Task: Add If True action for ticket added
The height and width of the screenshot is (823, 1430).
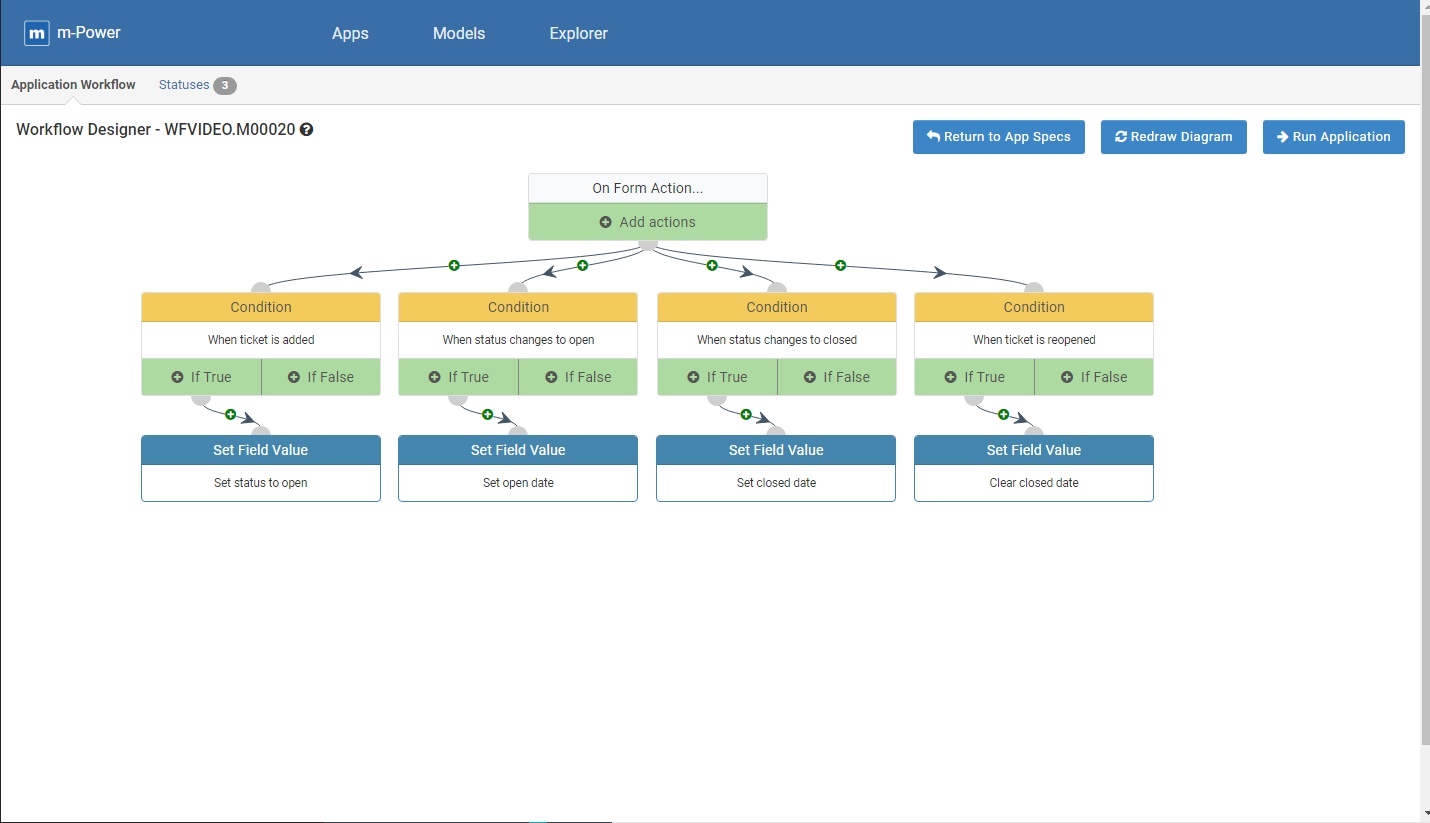Action: click(x=201, y=377)
